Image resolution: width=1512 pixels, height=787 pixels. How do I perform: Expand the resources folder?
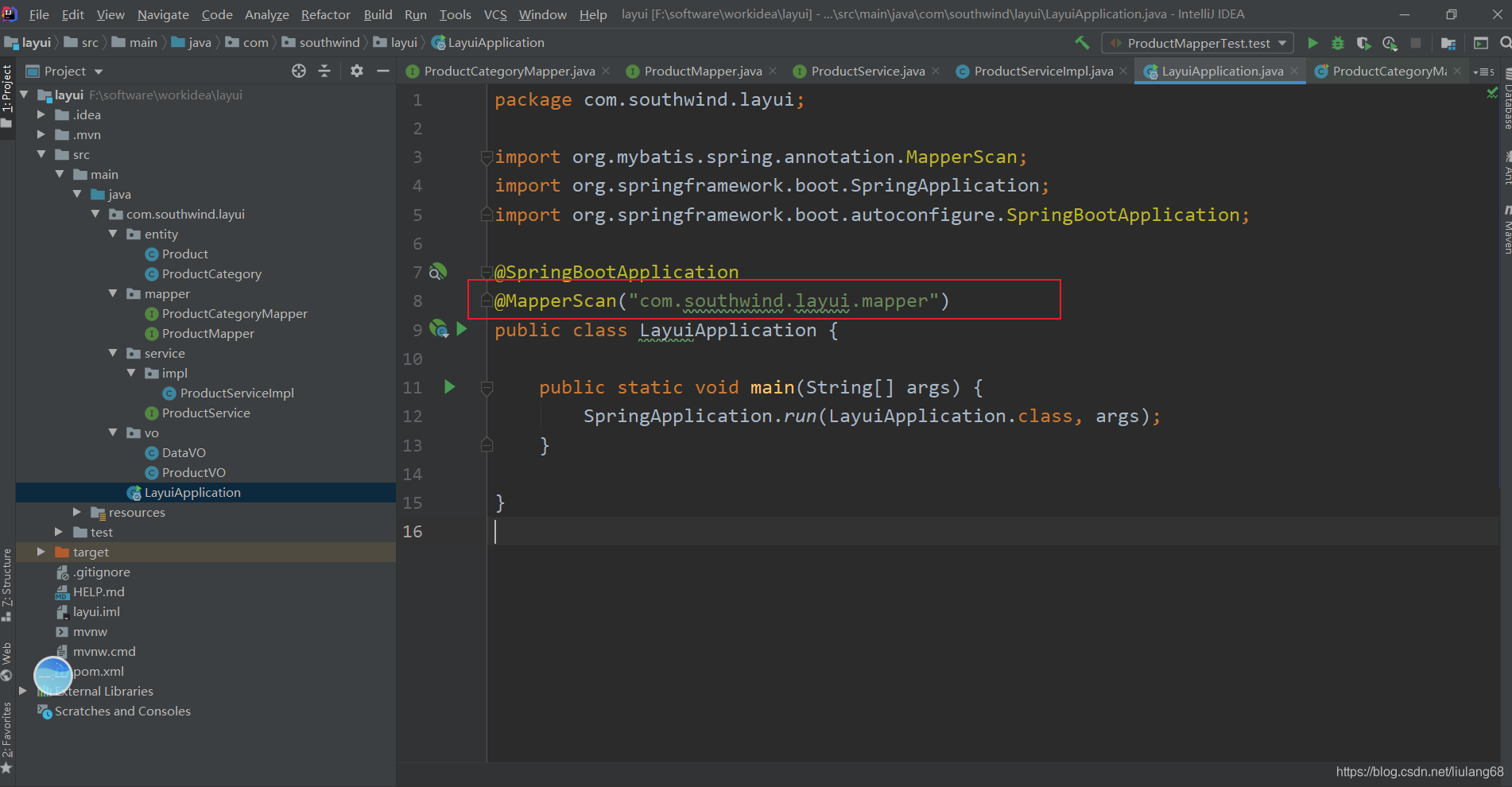click(77, 512)
